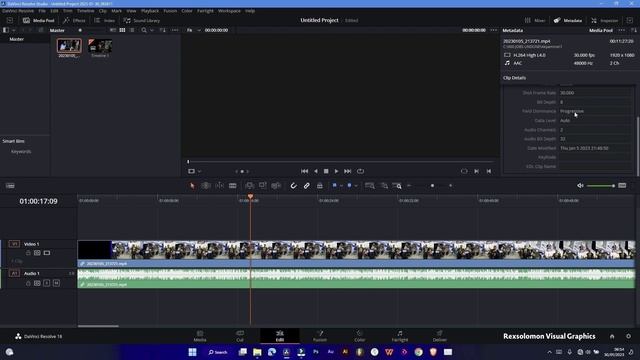Open the Playback menu
Viewport: 640px width, 360px height.
150,11
